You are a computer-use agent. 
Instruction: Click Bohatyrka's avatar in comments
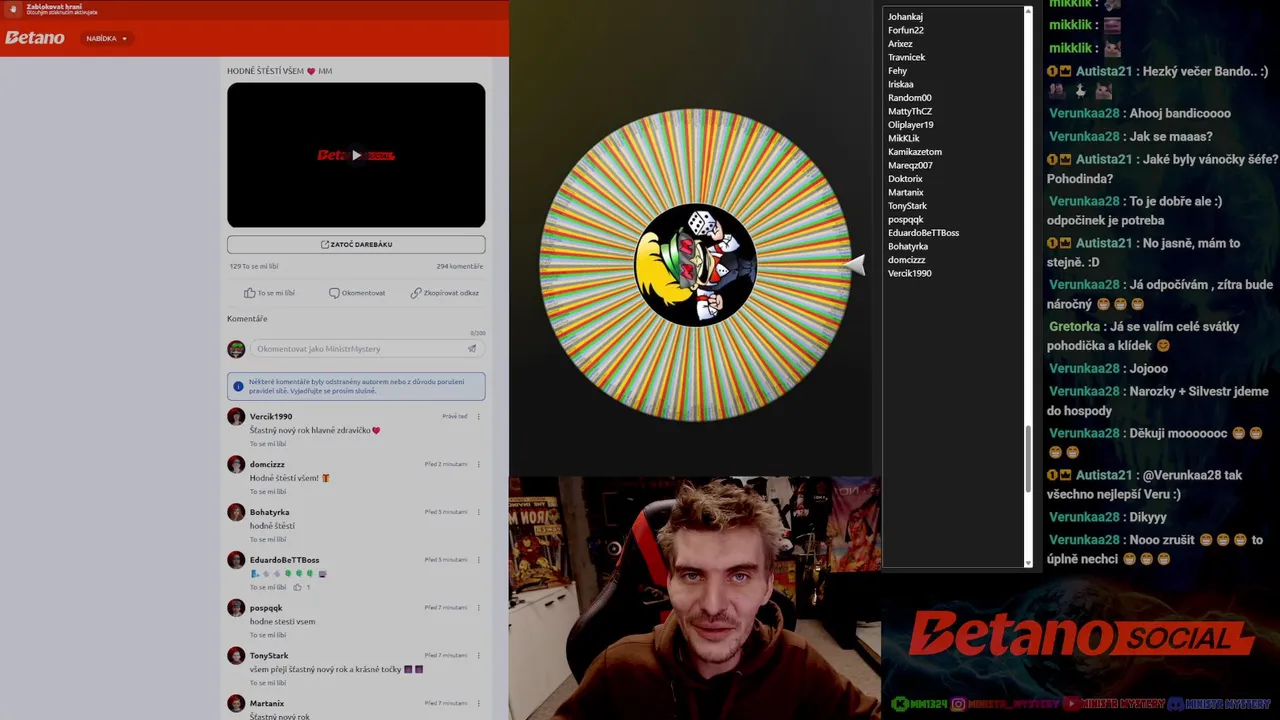(x=236, y=512)
